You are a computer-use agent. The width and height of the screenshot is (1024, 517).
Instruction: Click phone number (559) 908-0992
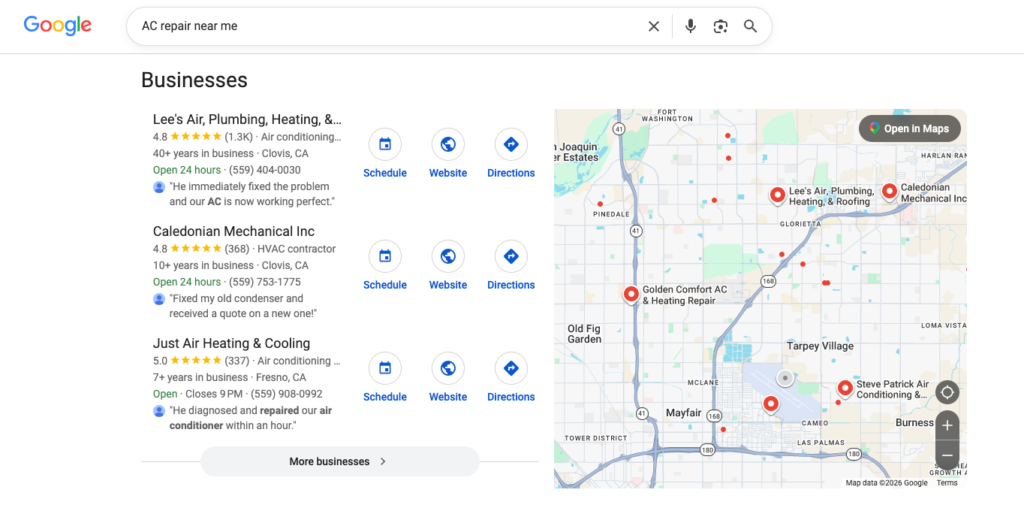(x=287, y=394)
